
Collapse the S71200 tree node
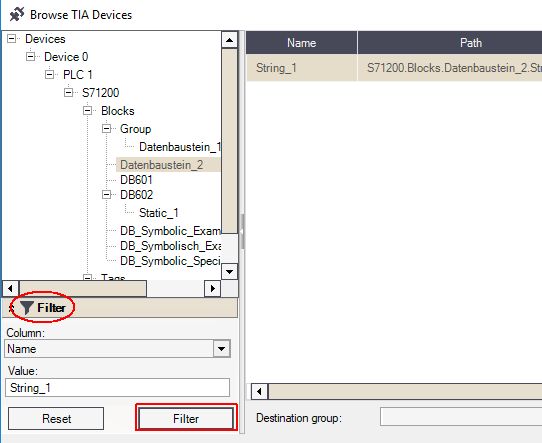point(69,92)
